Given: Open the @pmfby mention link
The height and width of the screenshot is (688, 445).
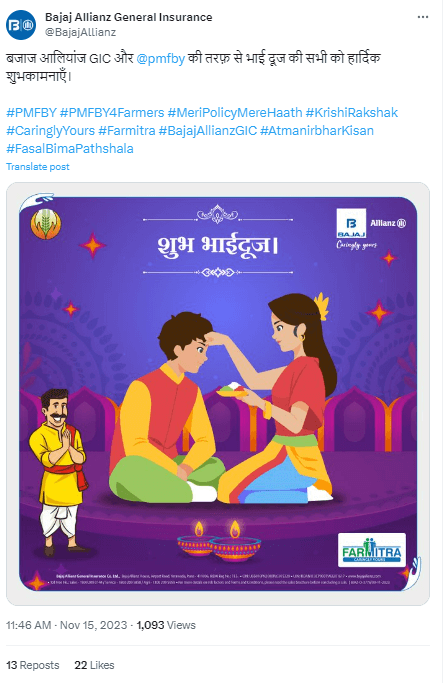Looking at the screenshot, I should point(161,58).
